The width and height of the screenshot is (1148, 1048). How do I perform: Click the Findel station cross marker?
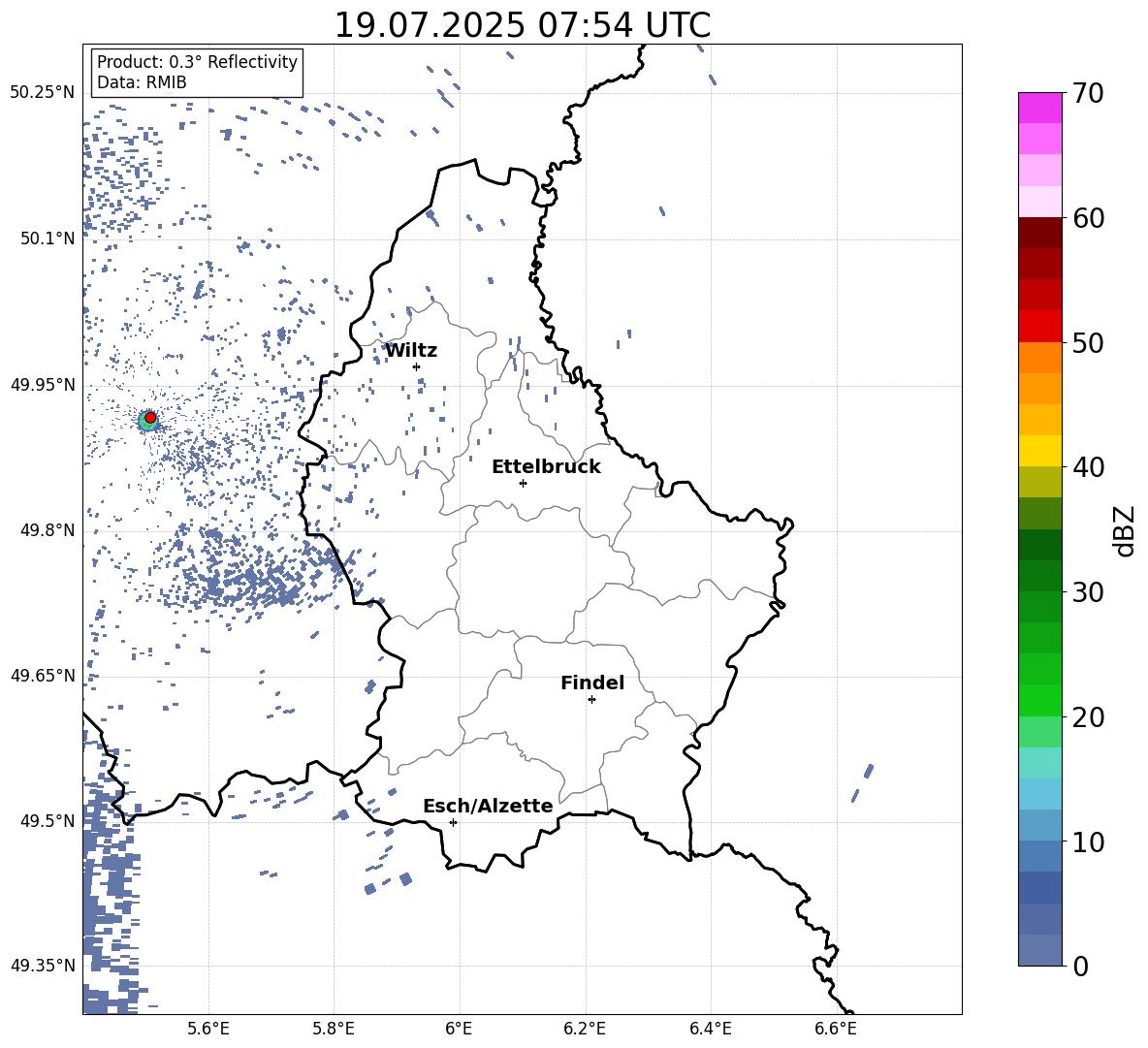591,700
